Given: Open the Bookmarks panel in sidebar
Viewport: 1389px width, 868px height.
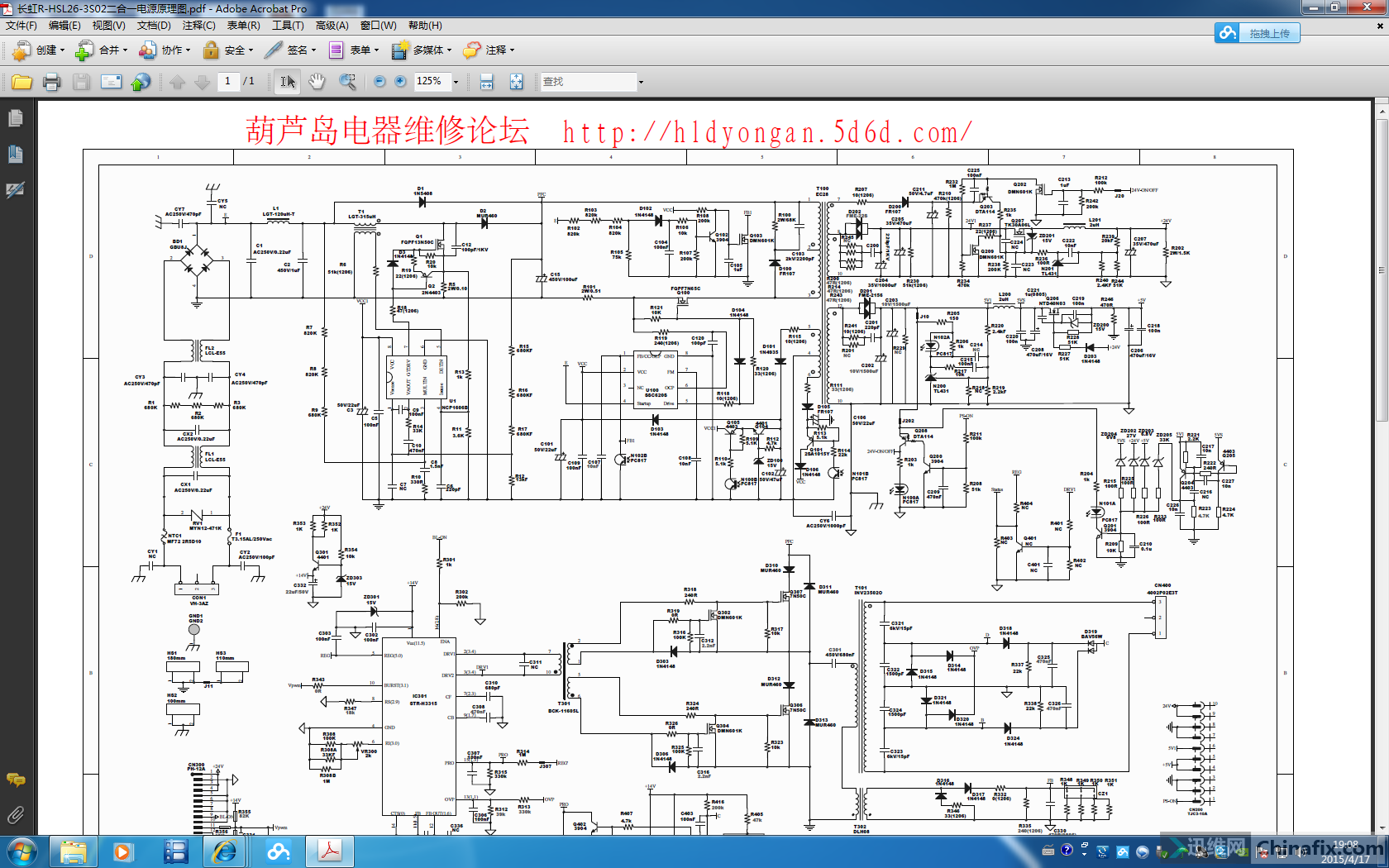Looking at the screenshot, I should pos(15,155).
